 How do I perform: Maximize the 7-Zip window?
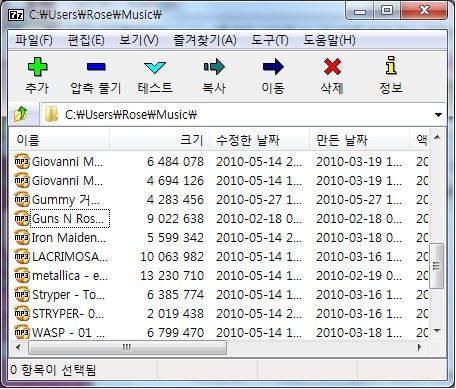click(387, 11)
